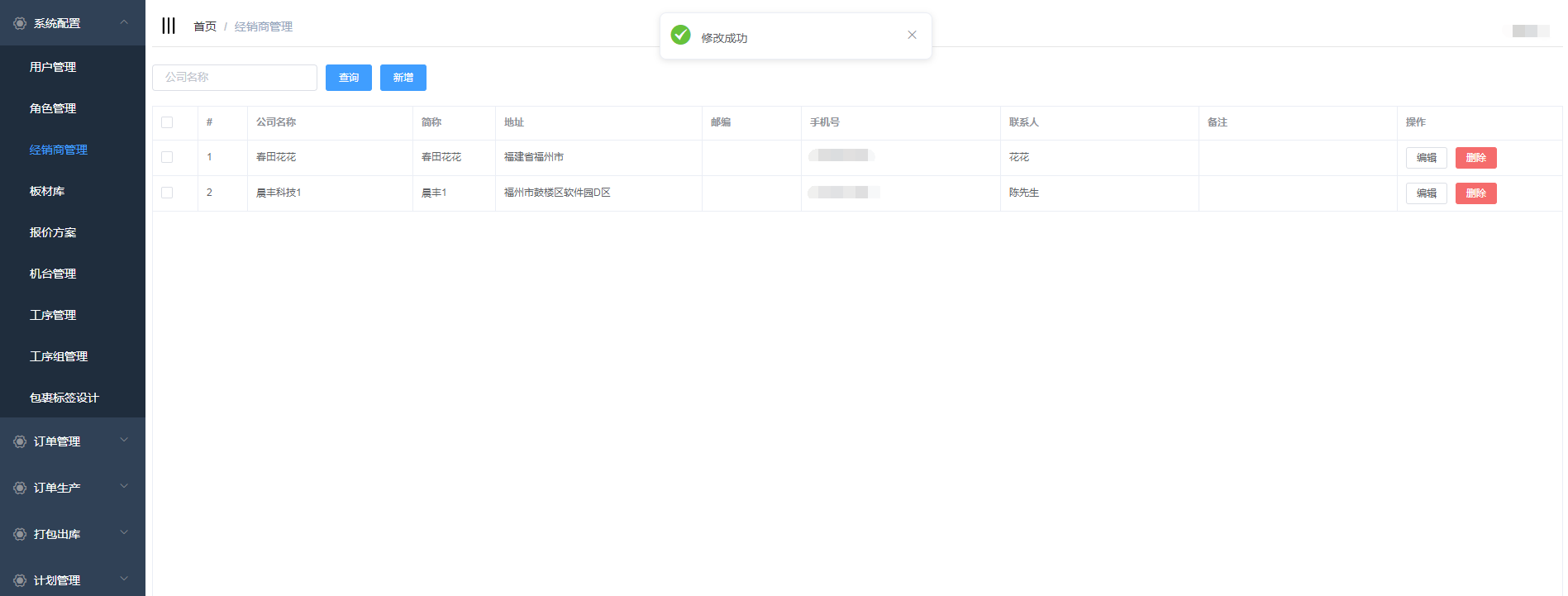Viewport: 1568px width, 596px height.
Task: Toggle the select-all checkbox in table header
Action: [x=167, y=122]
